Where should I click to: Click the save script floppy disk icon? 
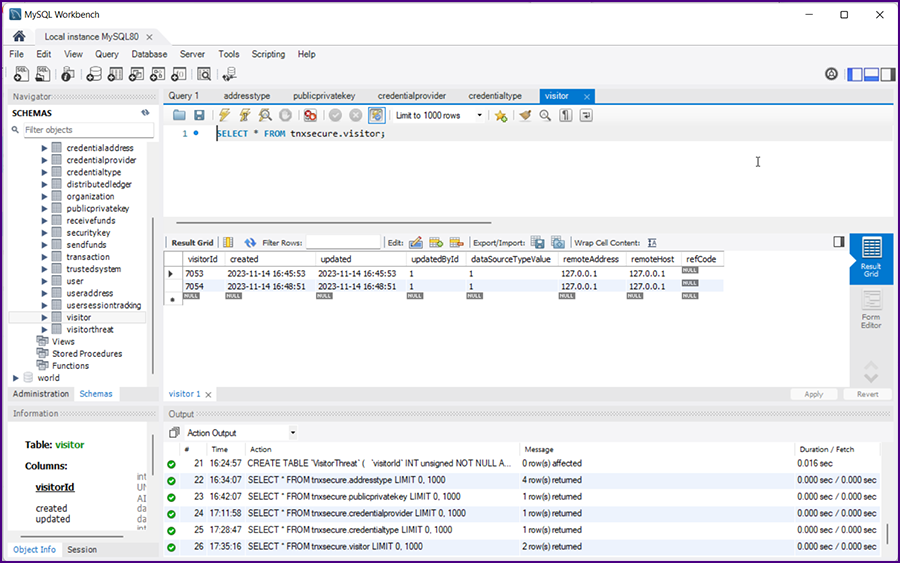tap(199, 116)
